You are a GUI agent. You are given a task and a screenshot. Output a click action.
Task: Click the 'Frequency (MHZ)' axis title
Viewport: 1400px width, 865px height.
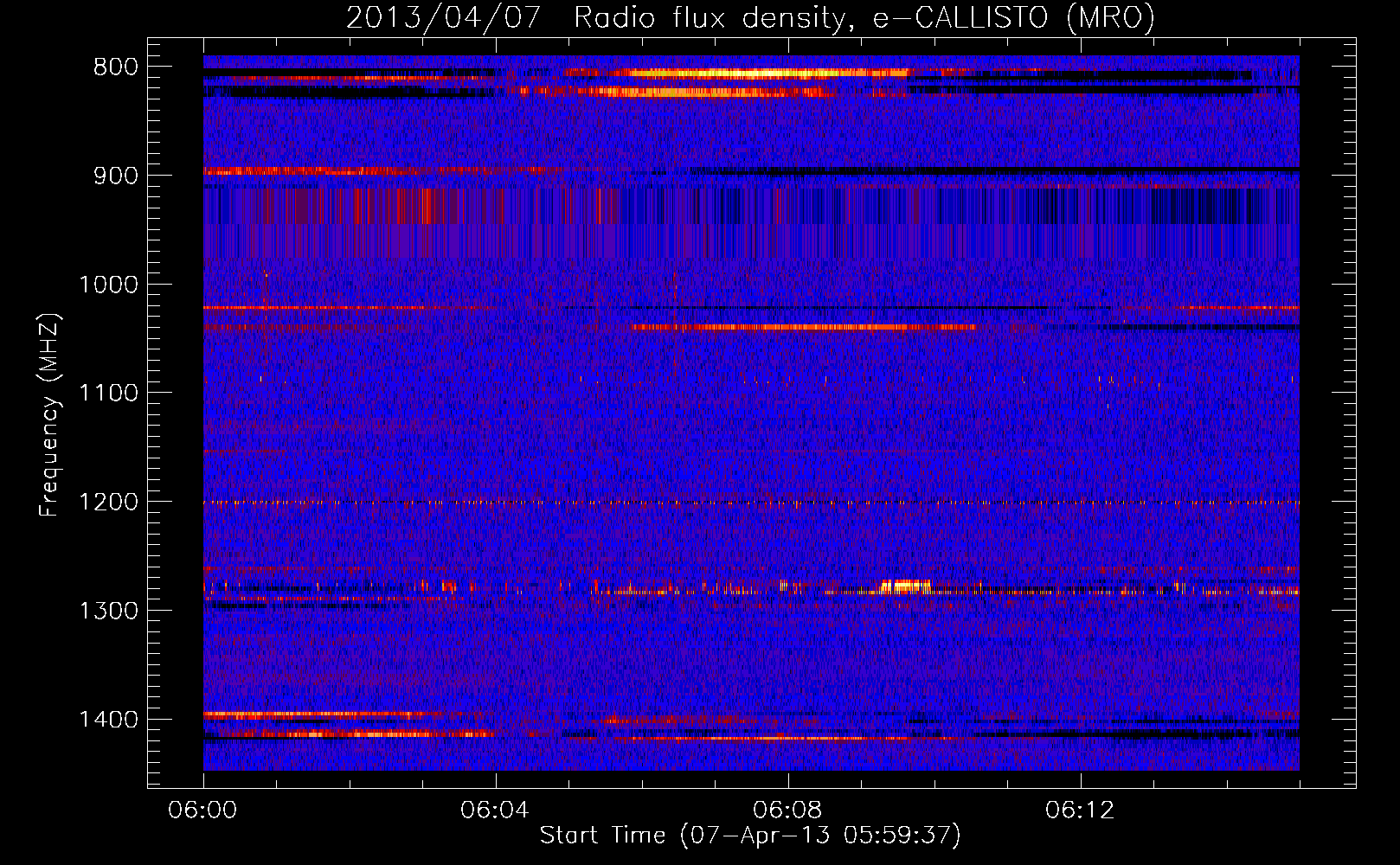click(49, 414)
